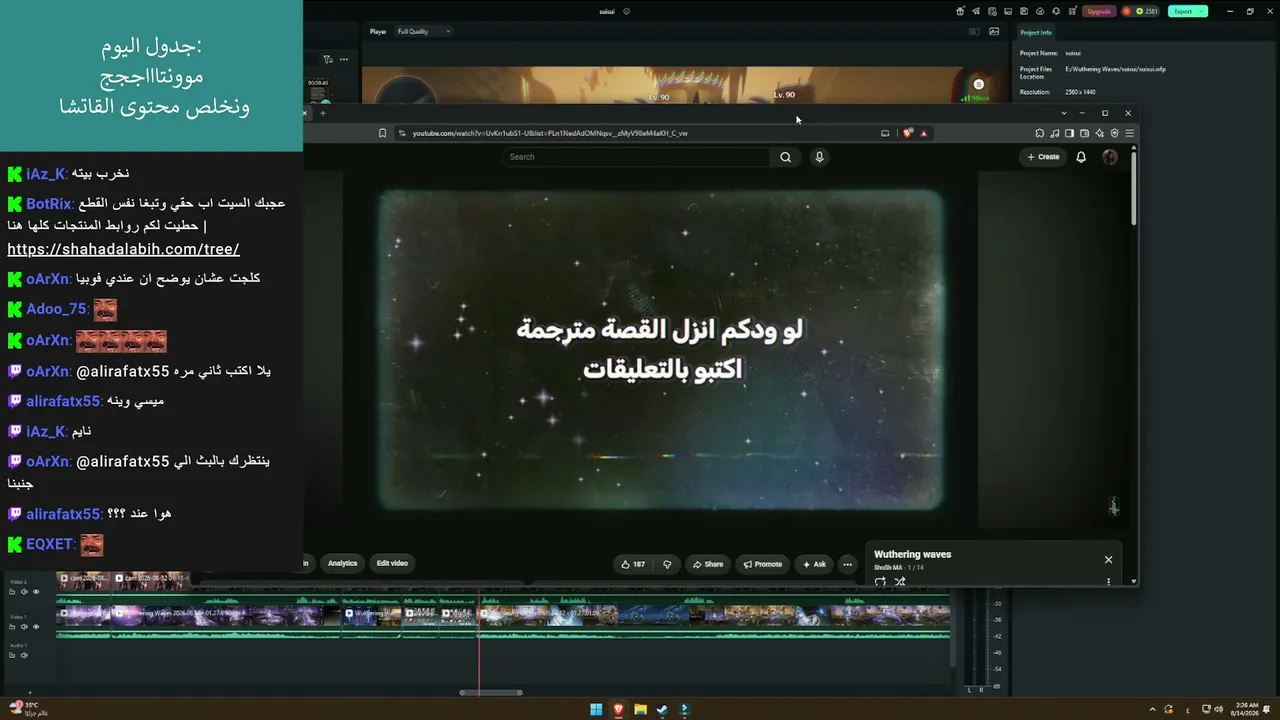Expand the browser tab search chevron

pos(1064,113)
